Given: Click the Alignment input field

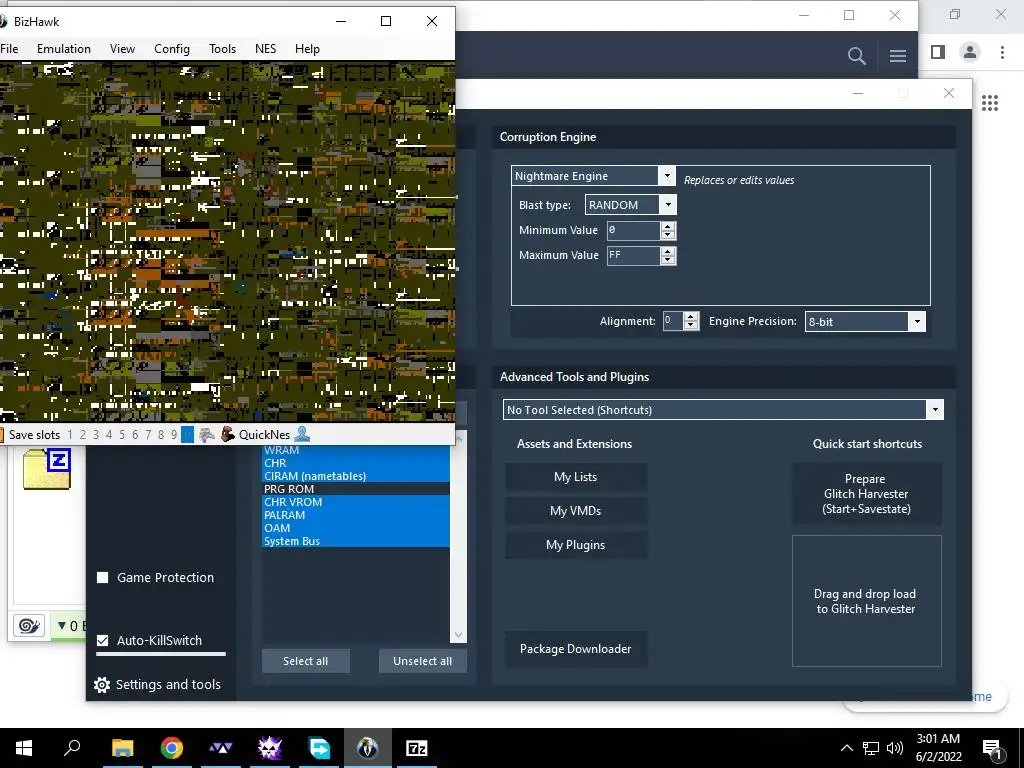Looking at the screenshot, I should [673, 321].
